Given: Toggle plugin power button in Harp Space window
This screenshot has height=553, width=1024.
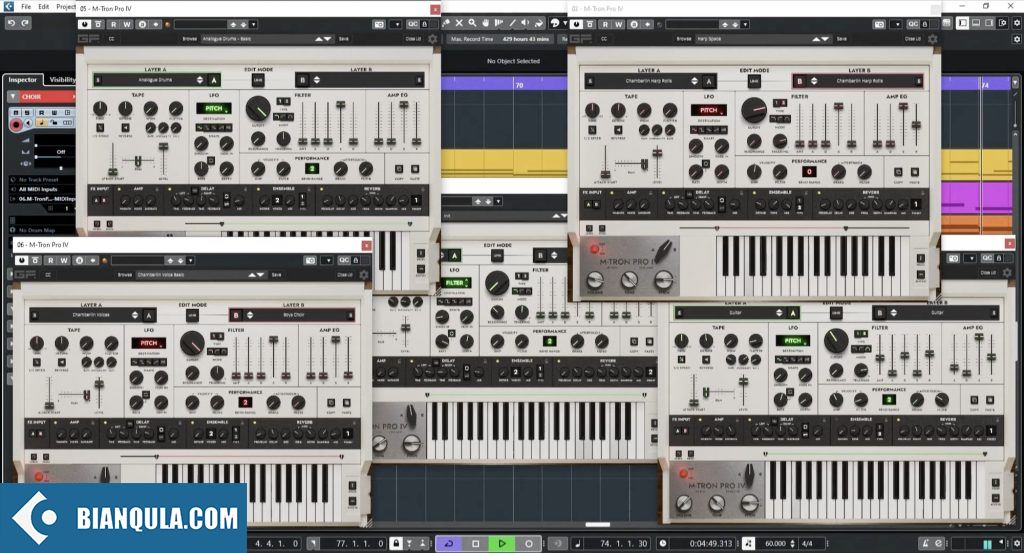Looking at the screenshot, I should click(577, 24).
